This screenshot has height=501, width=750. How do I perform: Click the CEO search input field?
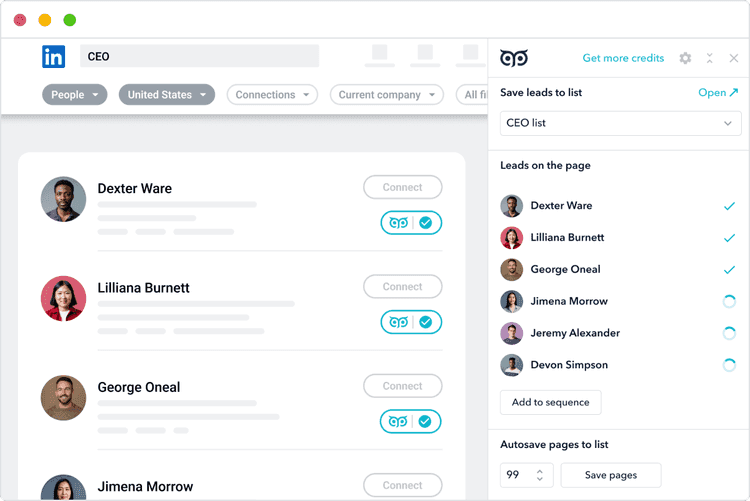click(x=199, y=56)
